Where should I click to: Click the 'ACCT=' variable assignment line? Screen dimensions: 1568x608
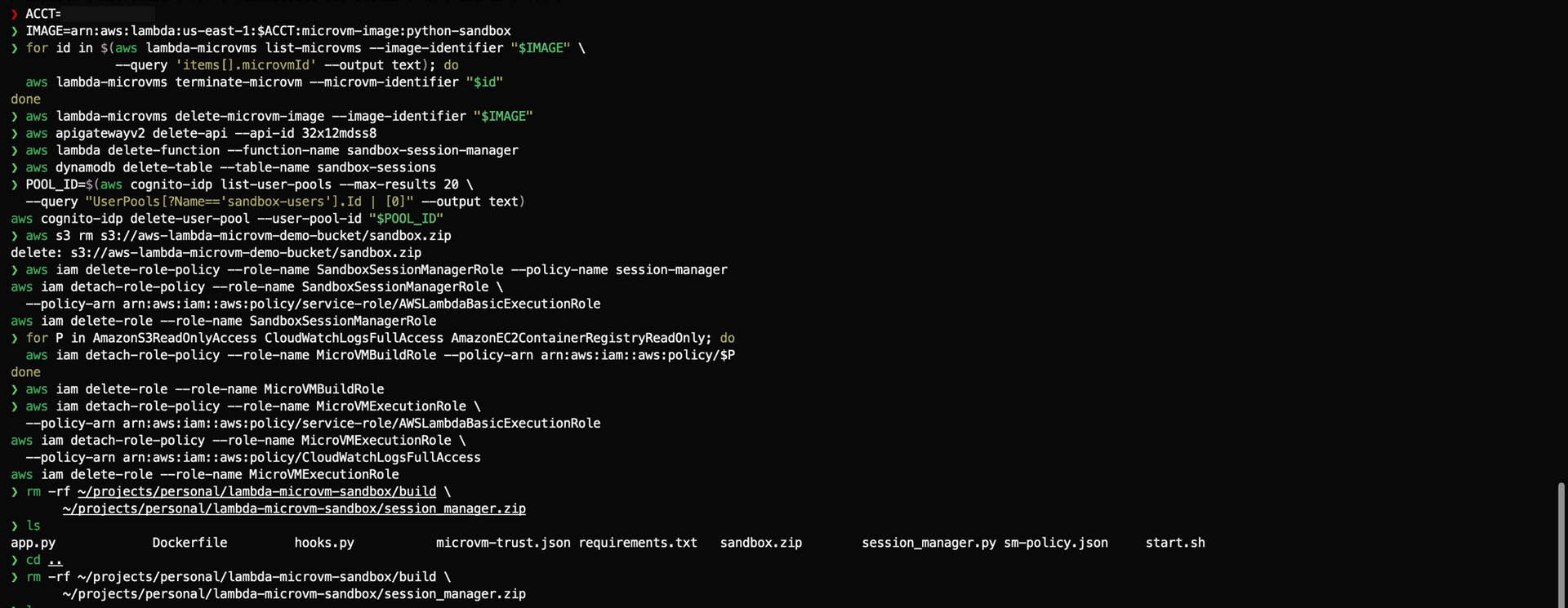click(x=43, y=14)
